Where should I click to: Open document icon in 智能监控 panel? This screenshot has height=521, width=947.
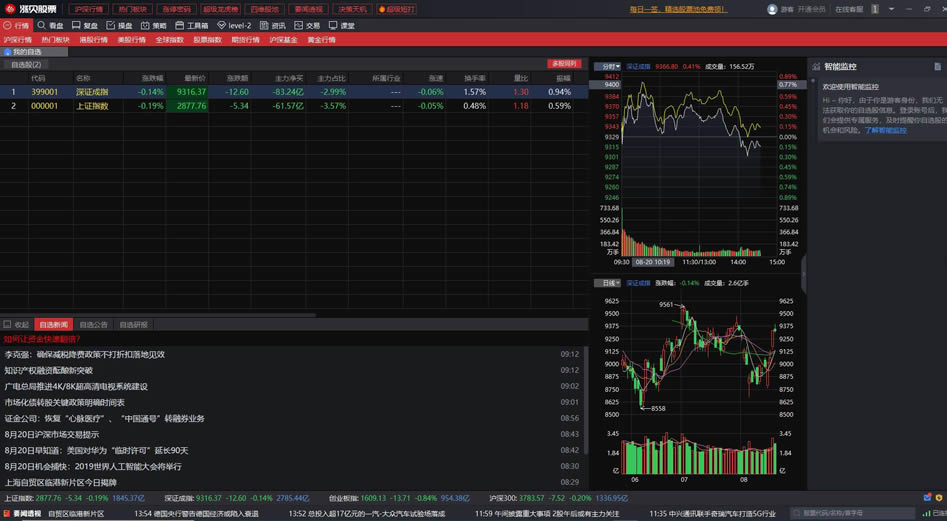tap(937, 66)
